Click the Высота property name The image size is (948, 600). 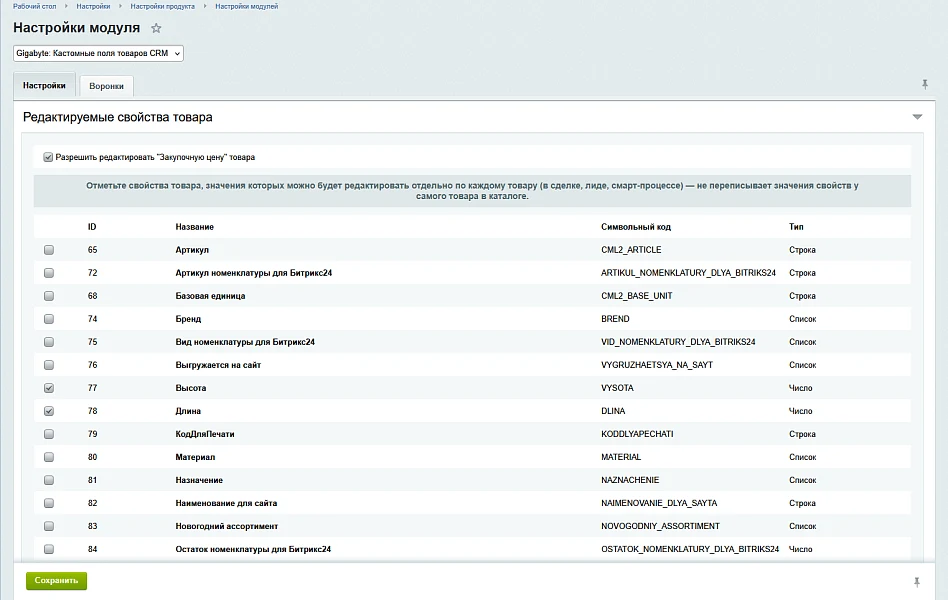[x=190, y=388]
